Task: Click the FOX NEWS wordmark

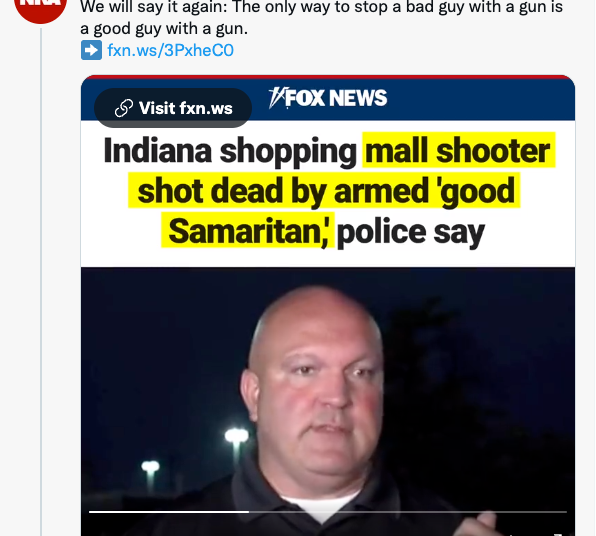Action: point(336,98)
